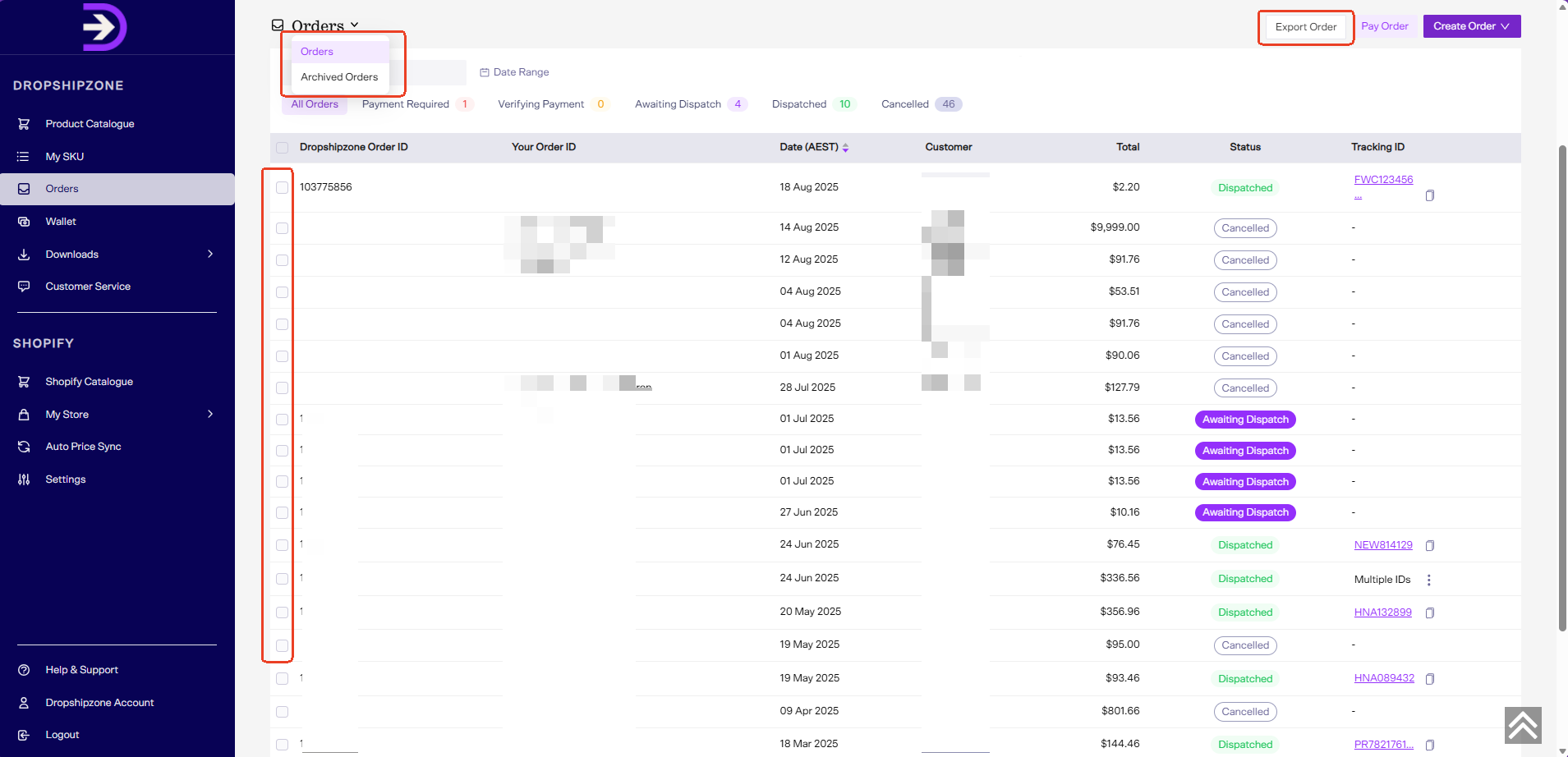Choose Archived Orders from the dropdown
This screenshot has width=1568, height=757.
coord(340,77)
